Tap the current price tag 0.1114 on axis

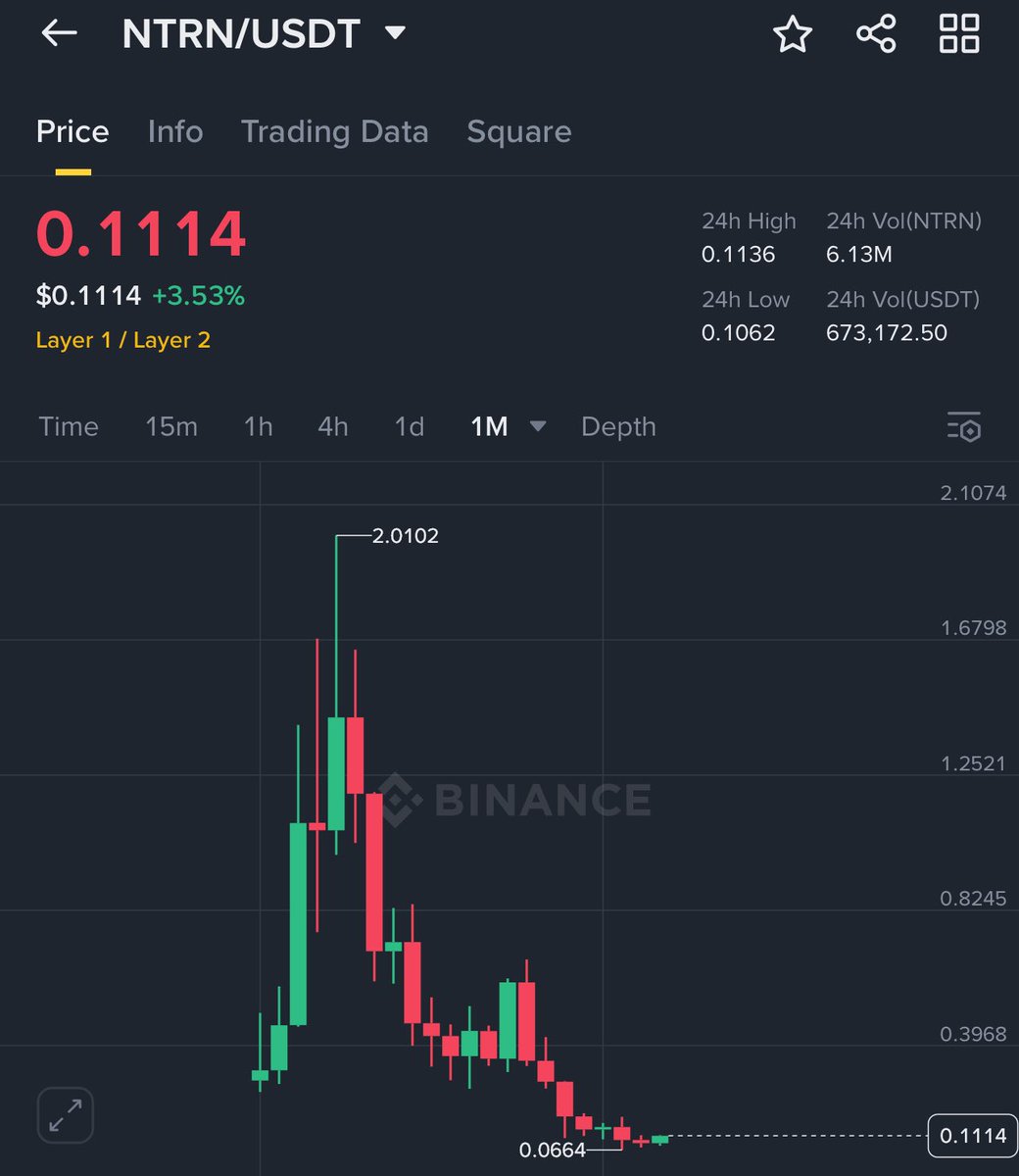click(972, 1136)
